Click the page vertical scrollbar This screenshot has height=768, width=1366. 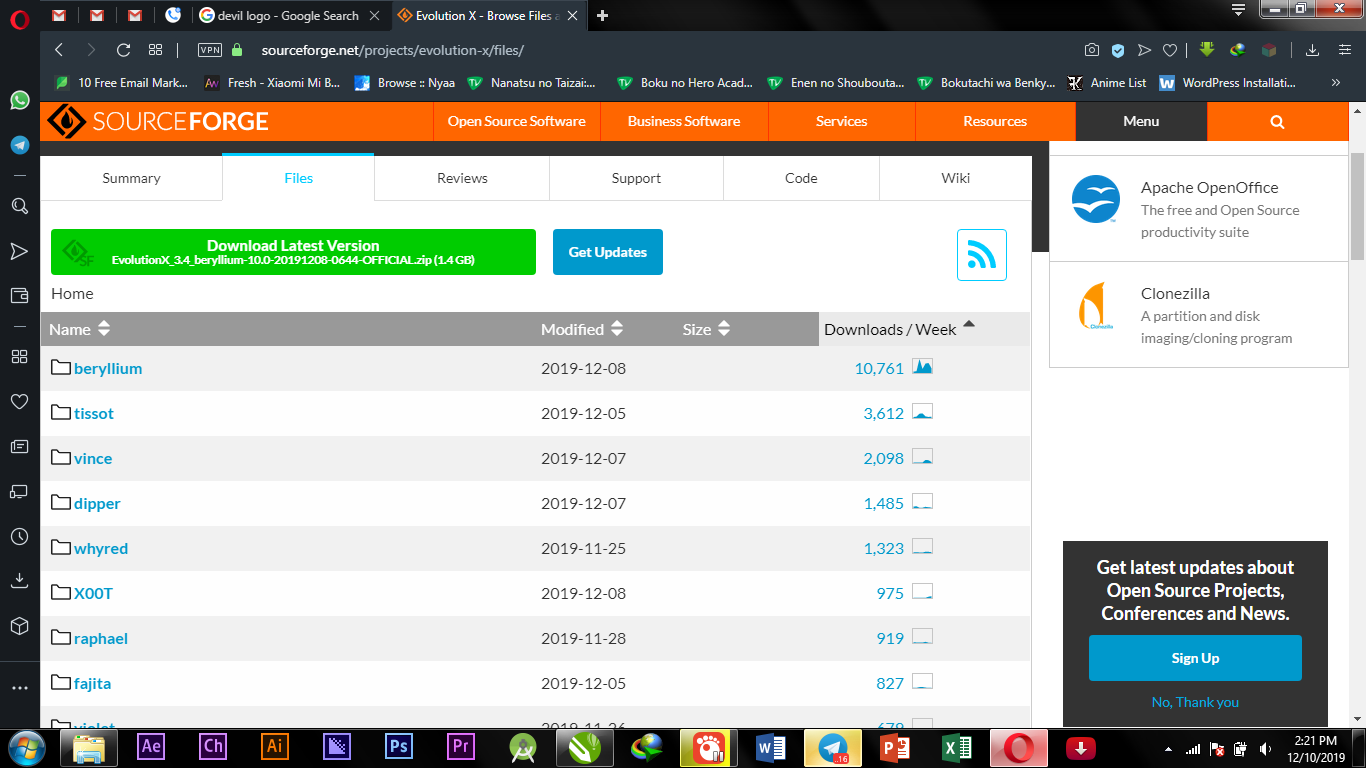(x=1357, y=206)
